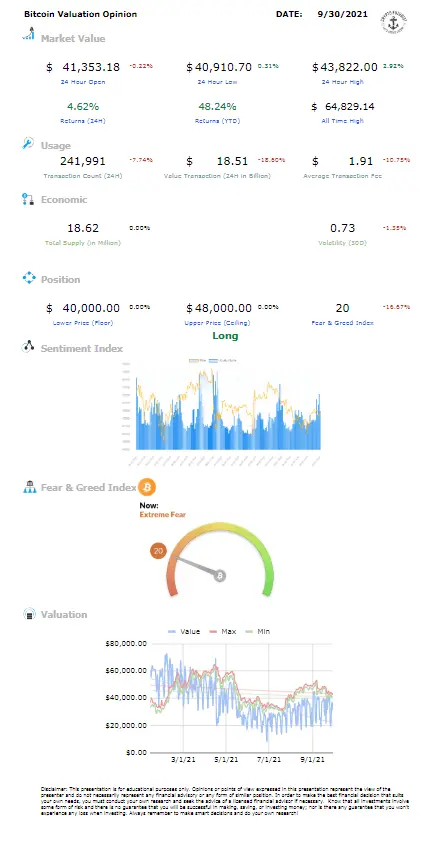Click the 18.51 value transaction figure

coord(233,161)
